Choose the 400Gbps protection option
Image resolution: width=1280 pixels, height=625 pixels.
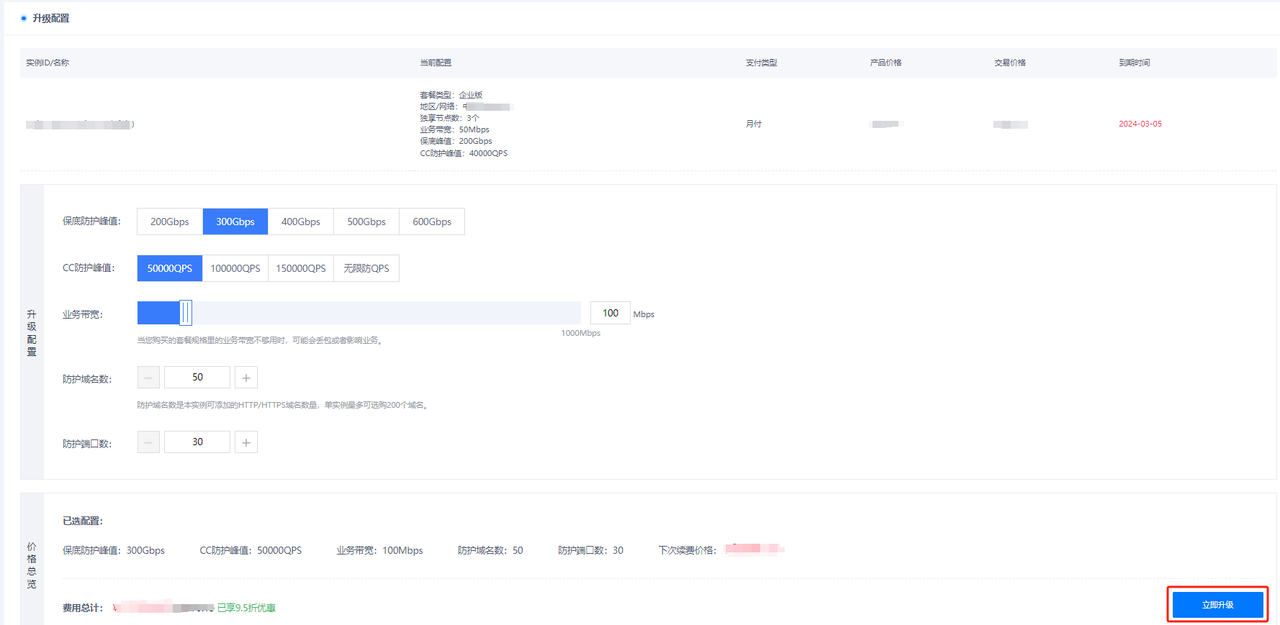[300, 221]
